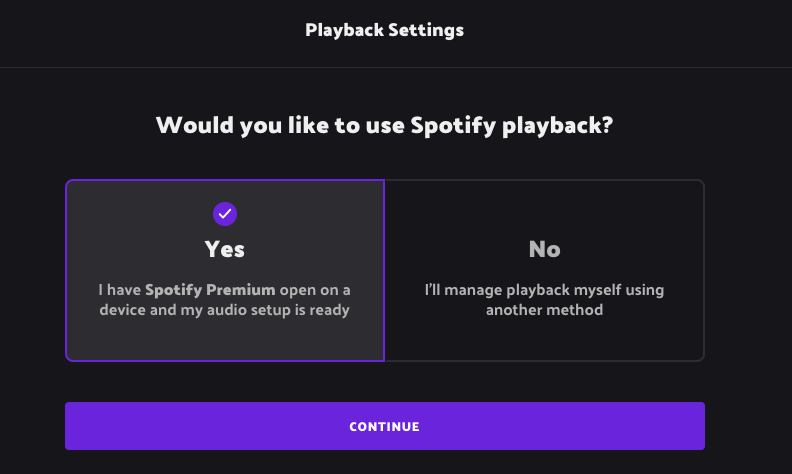Click the 'Would you like to use Spotify playback?' heading

pyautogui.click(x=384, y=125)
